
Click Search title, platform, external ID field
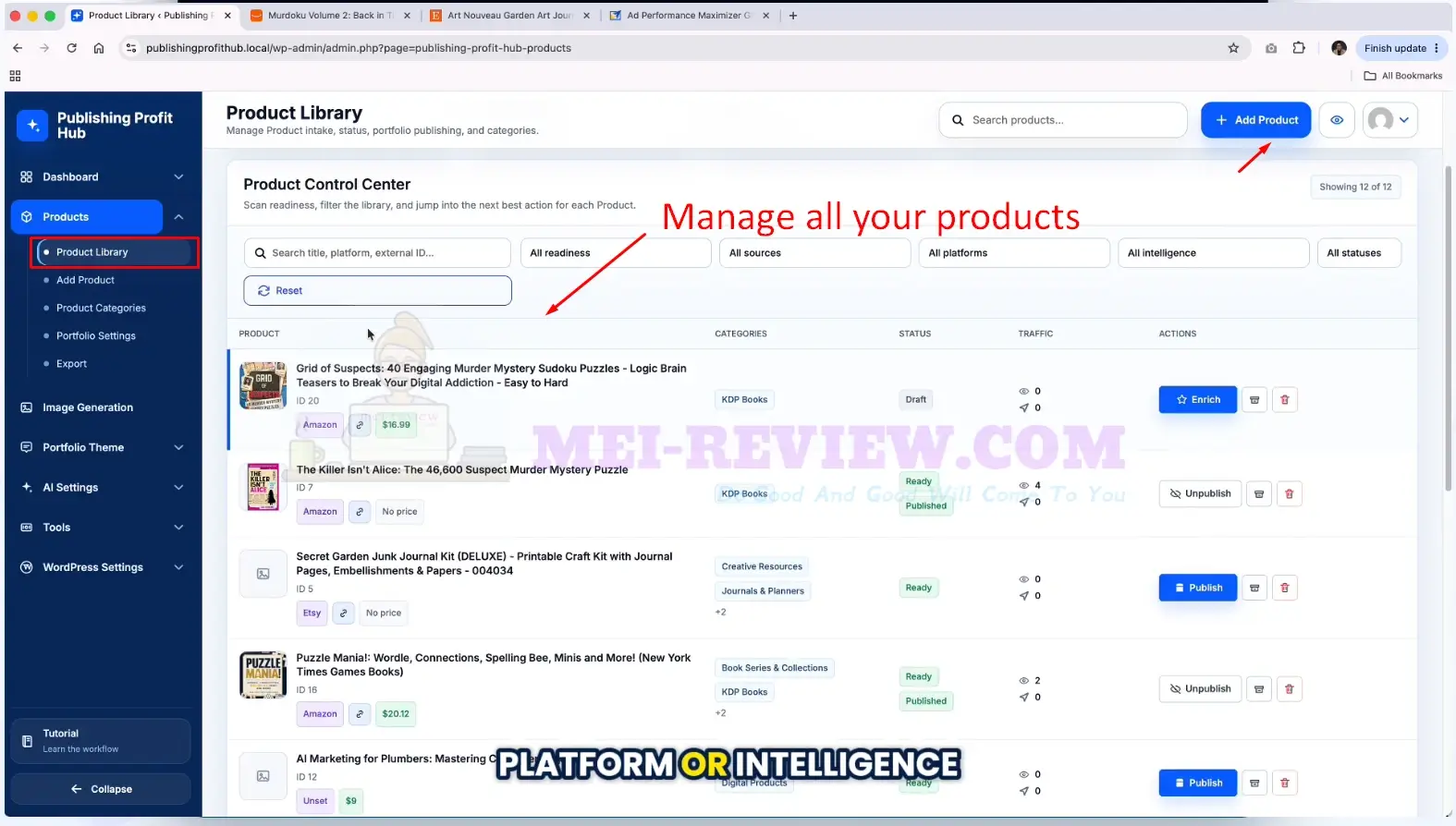[377, 253]
